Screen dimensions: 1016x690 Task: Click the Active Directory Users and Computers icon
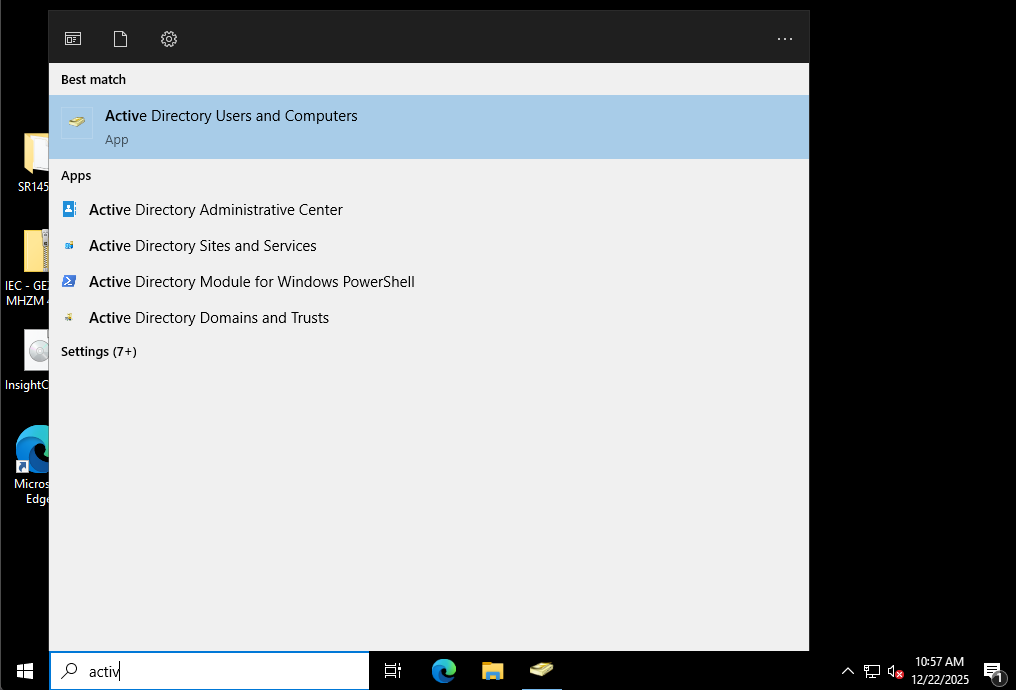pyautogui.click(x=77, y=122)
